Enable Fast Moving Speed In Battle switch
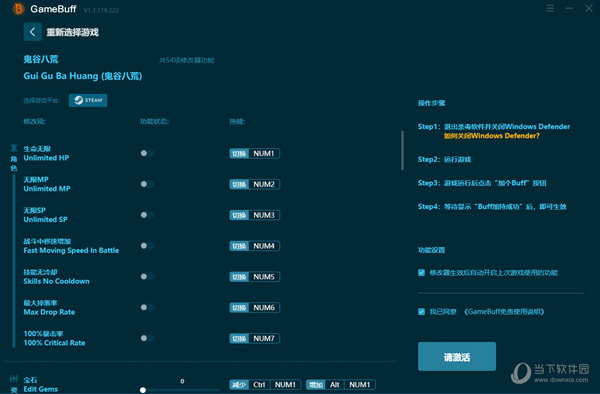Image resolution: width=600 pixels, height=394 pixels. [147, 246]
